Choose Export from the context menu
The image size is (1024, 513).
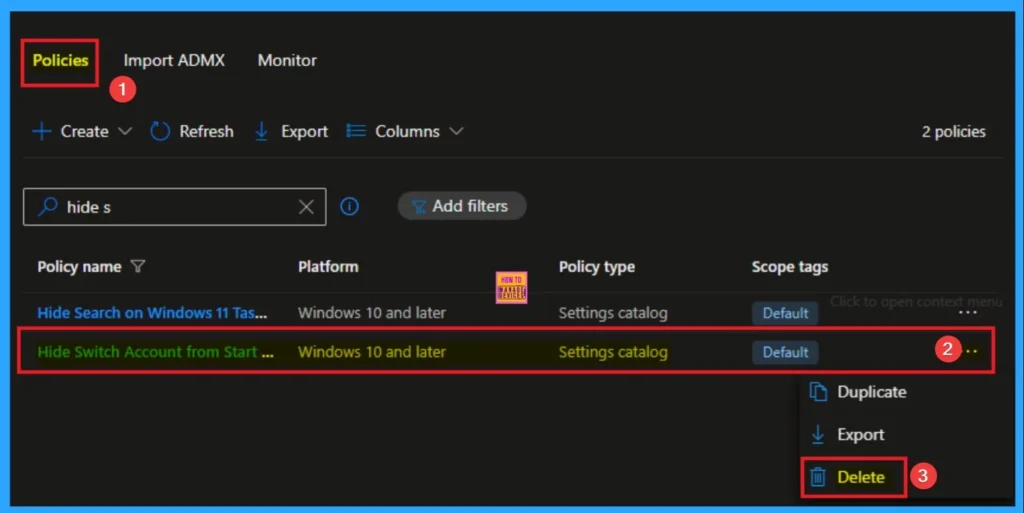[x=847, y=435]
